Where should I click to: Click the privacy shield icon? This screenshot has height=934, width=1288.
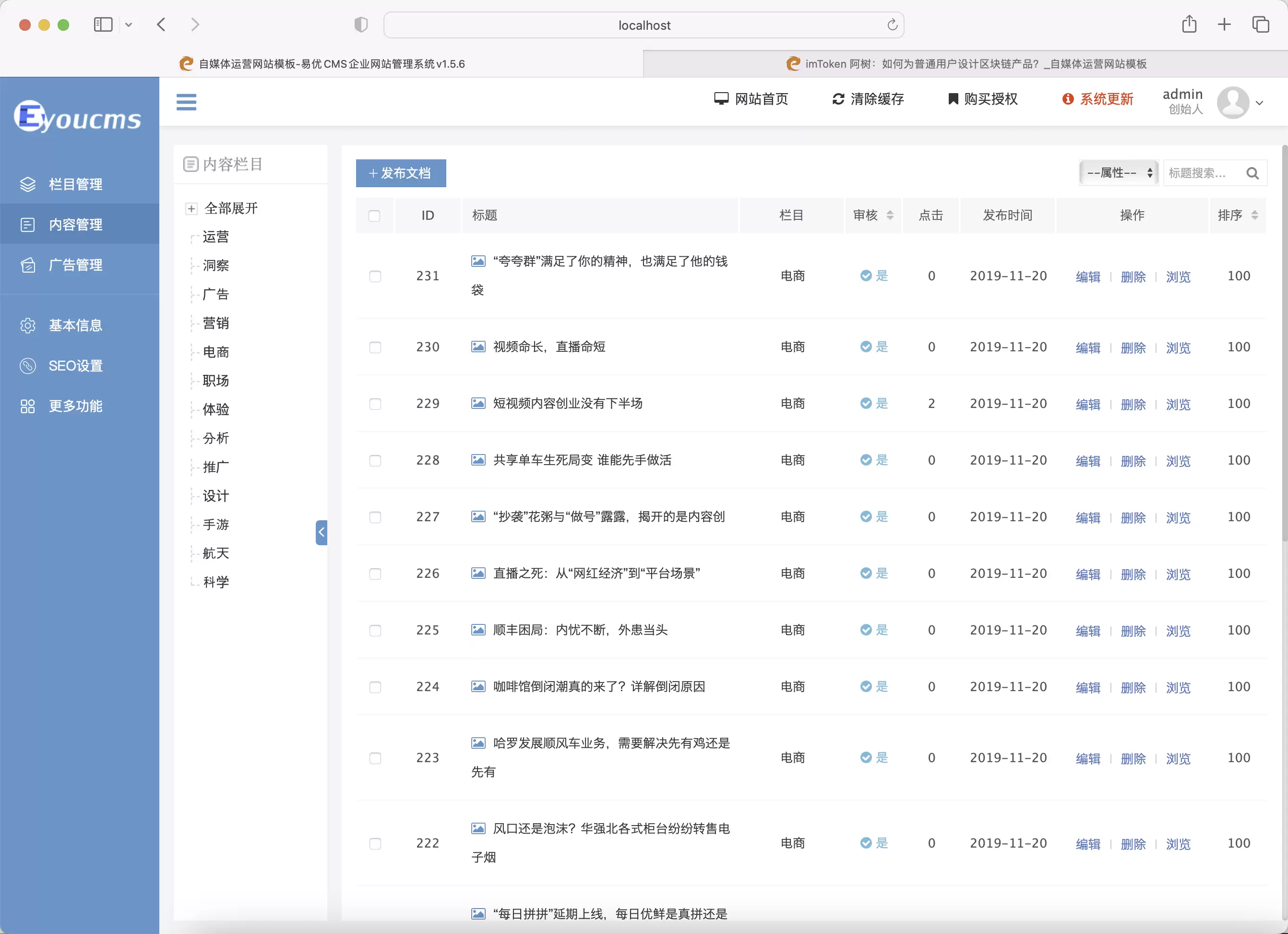361,24
